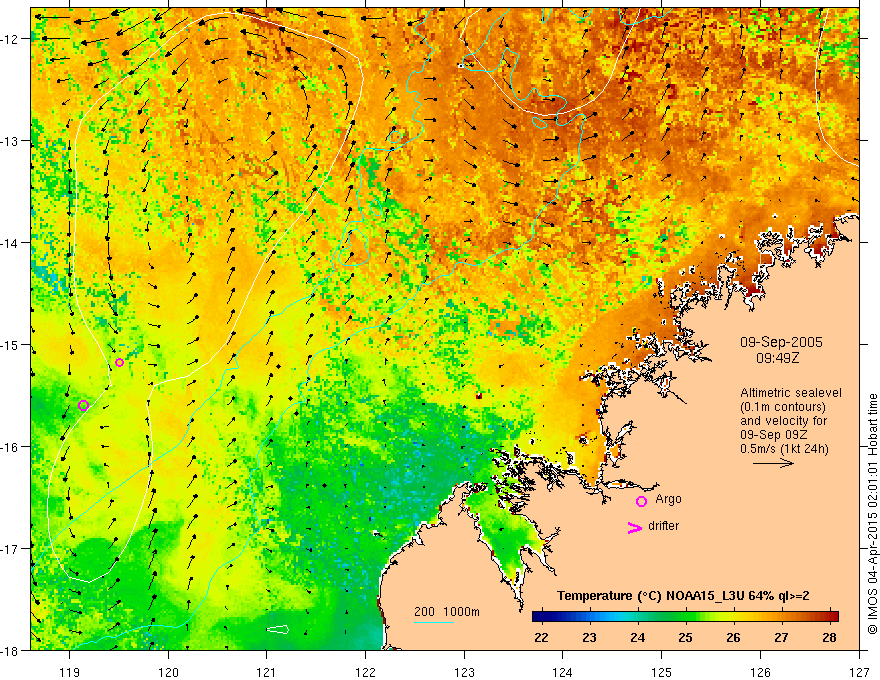880x680 pixels.
Task: Click the latitude axis label -17
Action: point(11,549)
